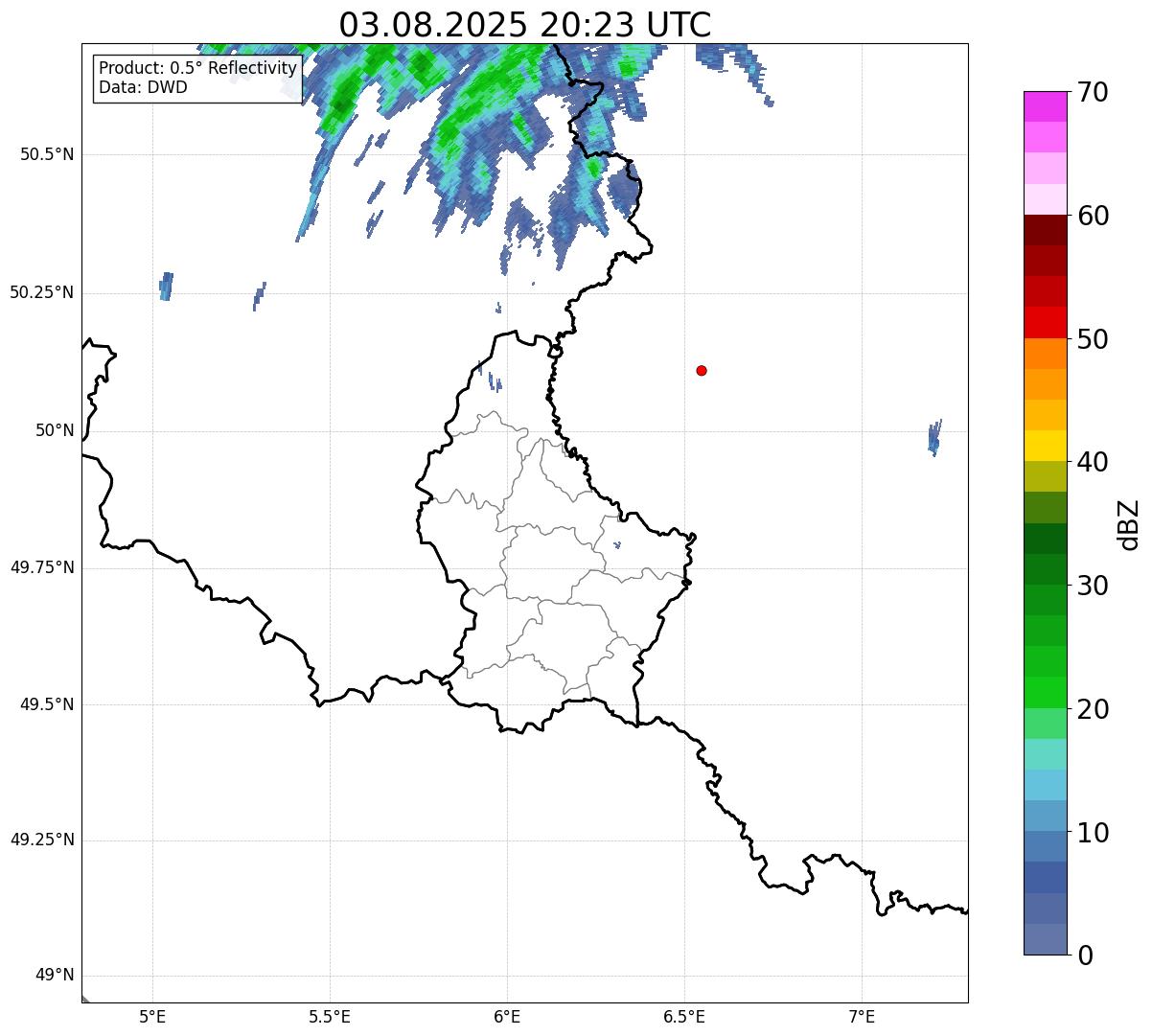The image size is (1152, 1036).
Task: Click the plot title "03.08.2025 20:23 UTC"
Action: pyautogui.click(x=525, y=24)
